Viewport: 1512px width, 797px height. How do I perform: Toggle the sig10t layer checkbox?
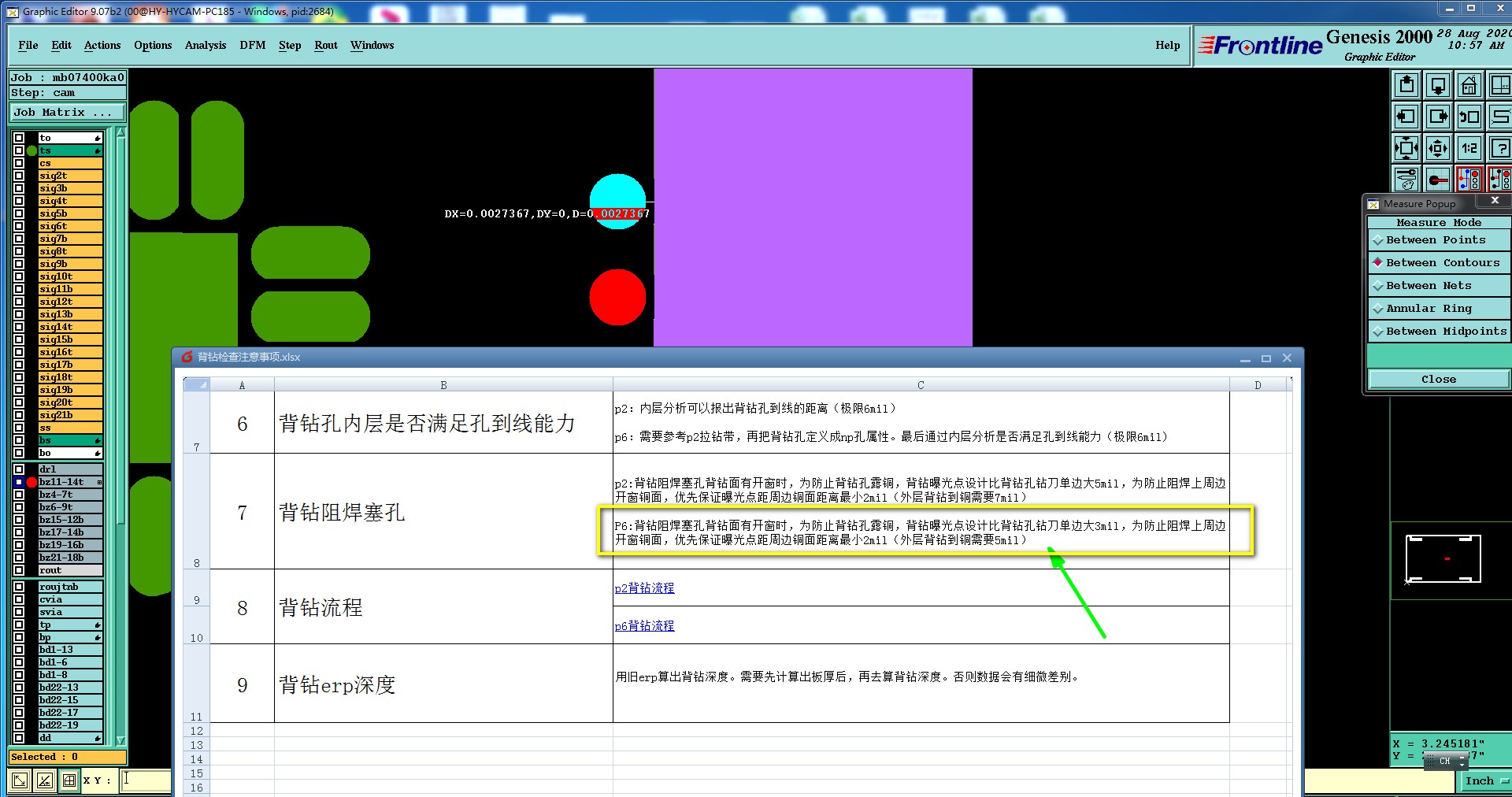(x=19, y=276)
